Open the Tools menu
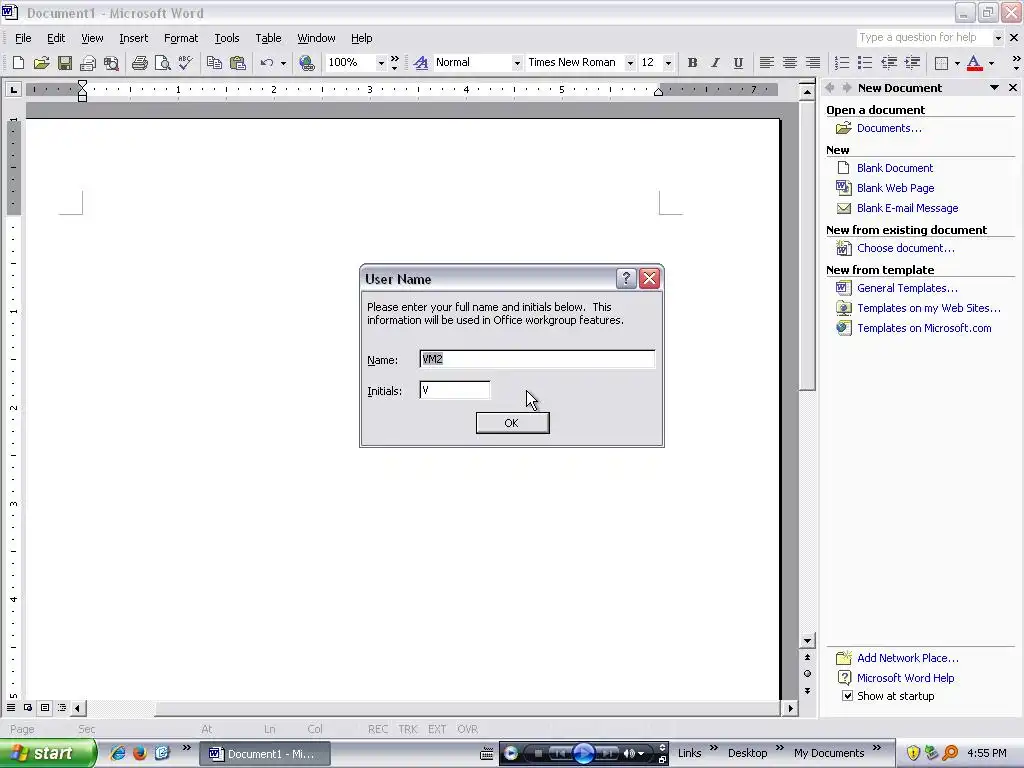 (x=227, y=38)
